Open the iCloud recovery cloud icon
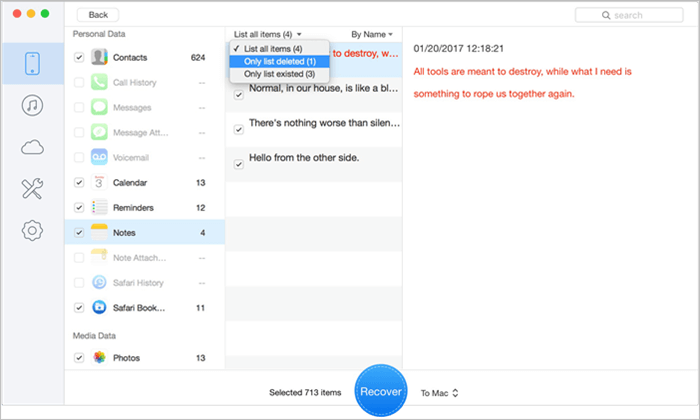The image size is (700, 420). 32,147
